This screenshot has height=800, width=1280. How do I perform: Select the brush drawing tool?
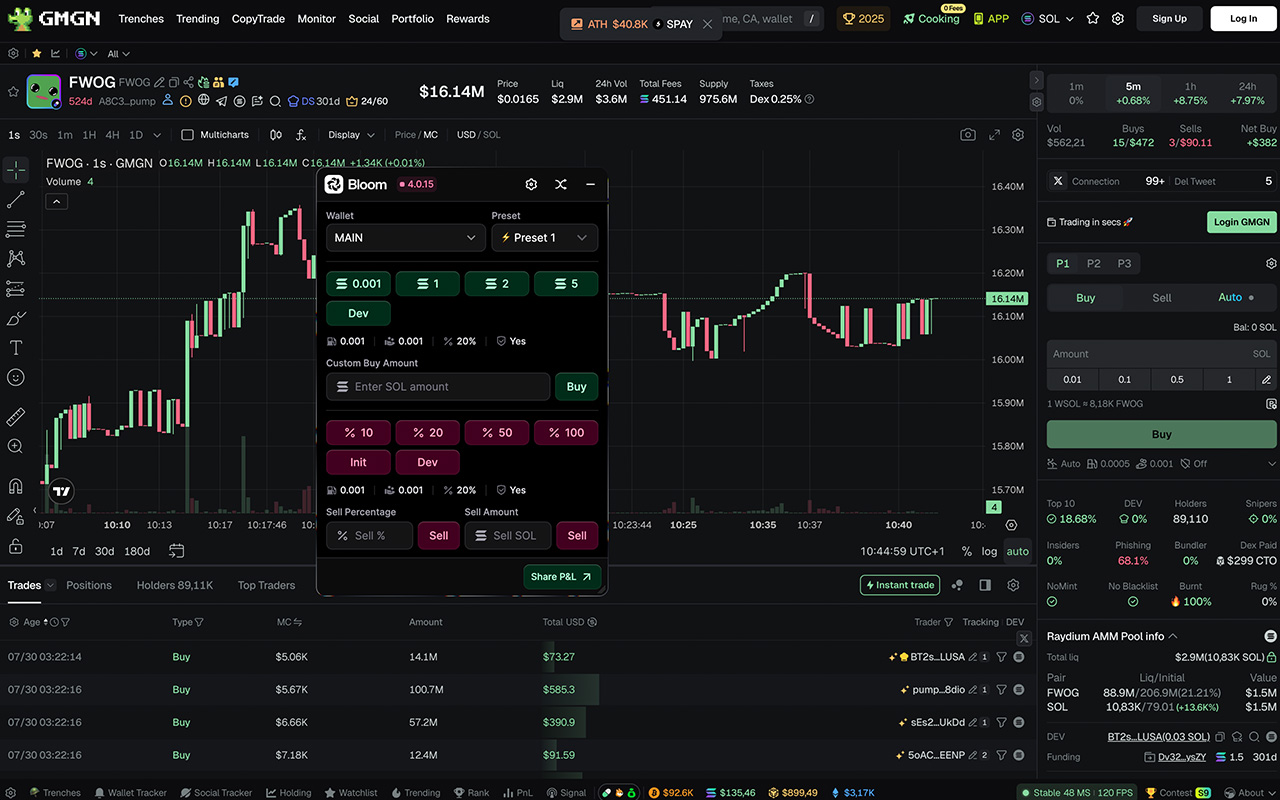click(16, 319)
